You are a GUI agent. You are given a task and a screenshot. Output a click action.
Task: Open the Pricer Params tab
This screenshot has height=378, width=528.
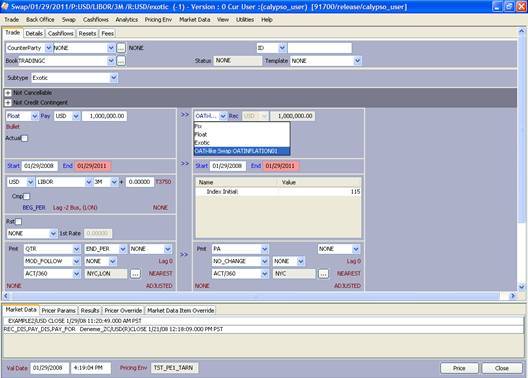tap(59, 310)
